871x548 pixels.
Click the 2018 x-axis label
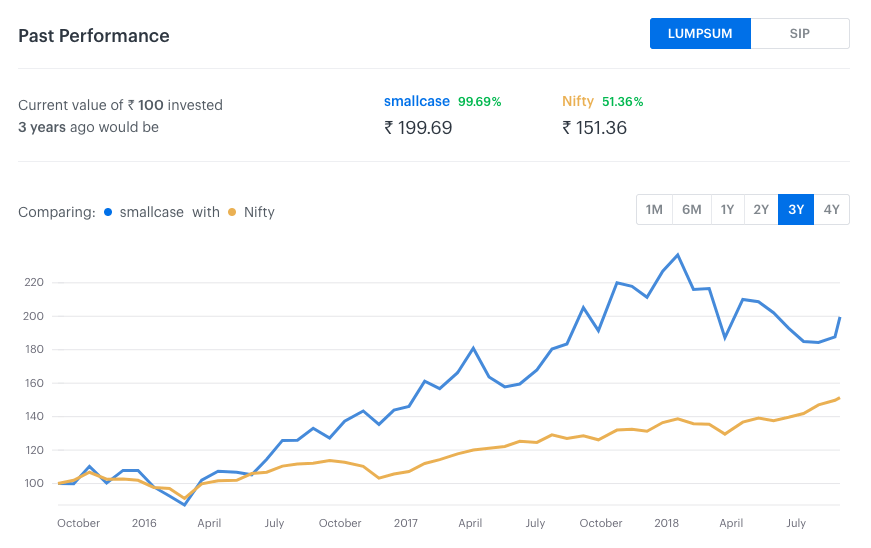pos(667,523)
